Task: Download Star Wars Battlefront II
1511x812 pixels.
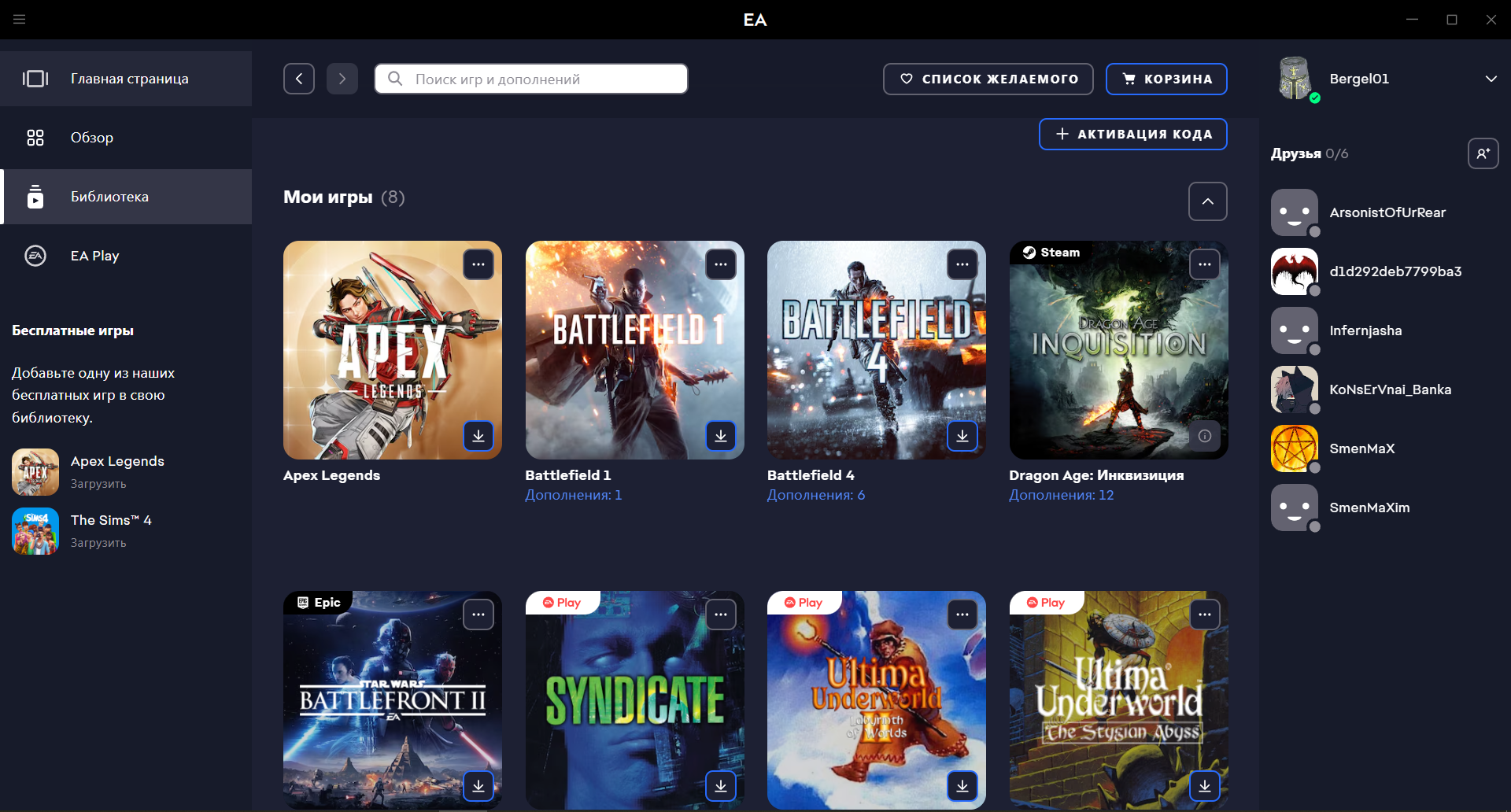Action: pyautogui.click(x=478, y=786)
